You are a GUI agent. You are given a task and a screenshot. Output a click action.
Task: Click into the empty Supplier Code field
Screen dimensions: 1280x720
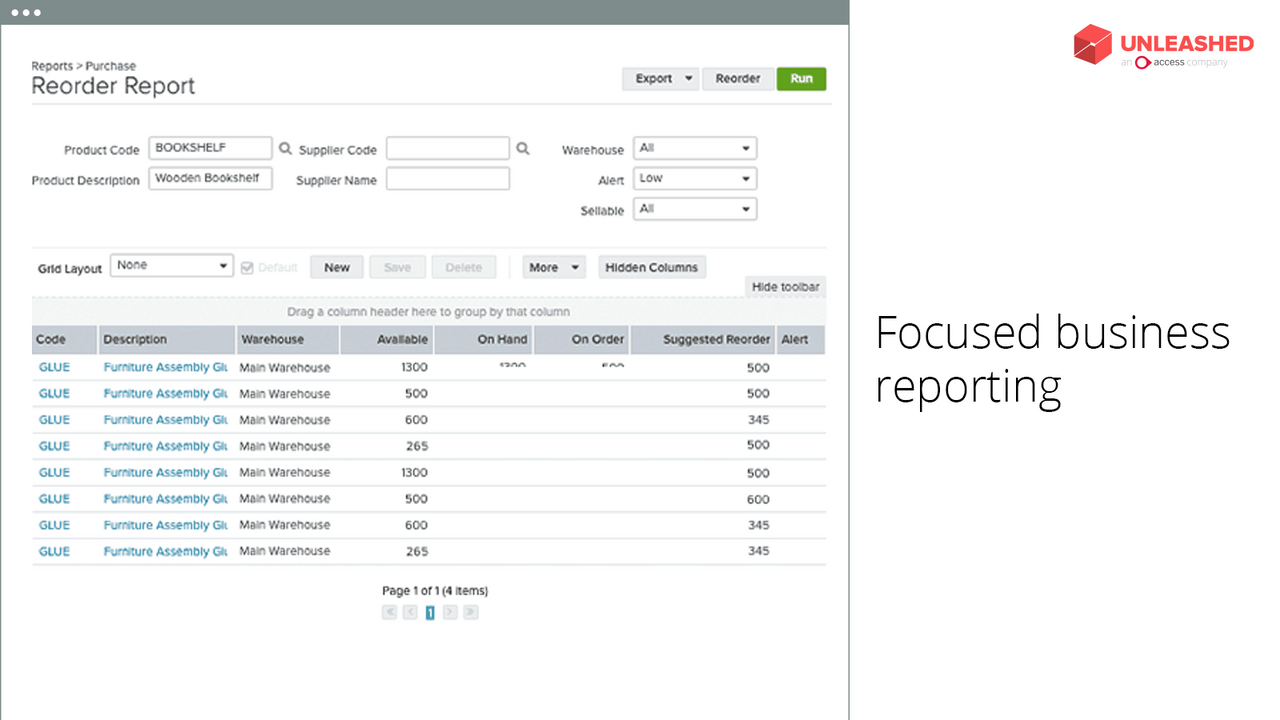[448, 148]
